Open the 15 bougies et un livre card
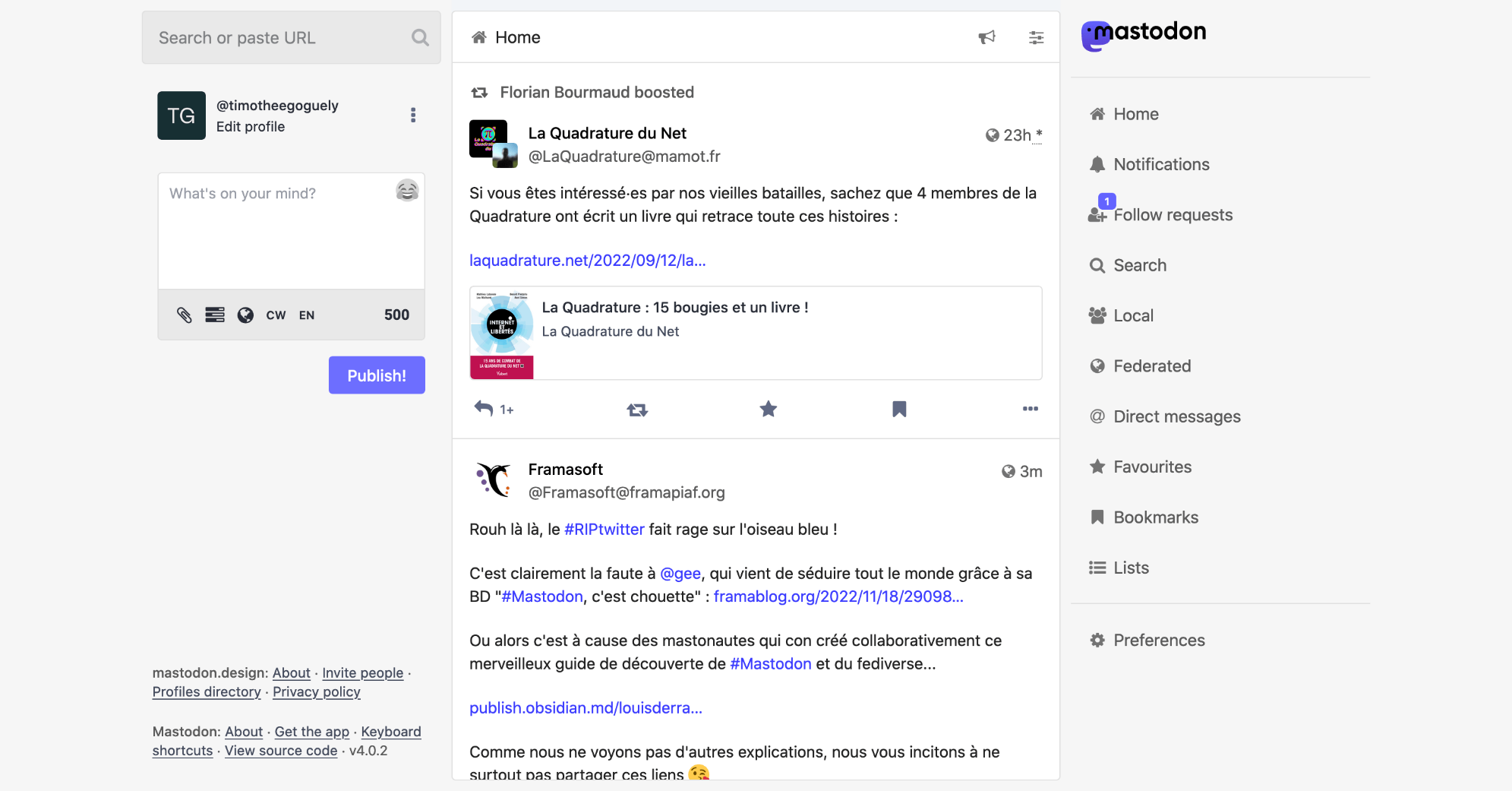Screen dimensions: 1512x791 click(x=756, y=333)
